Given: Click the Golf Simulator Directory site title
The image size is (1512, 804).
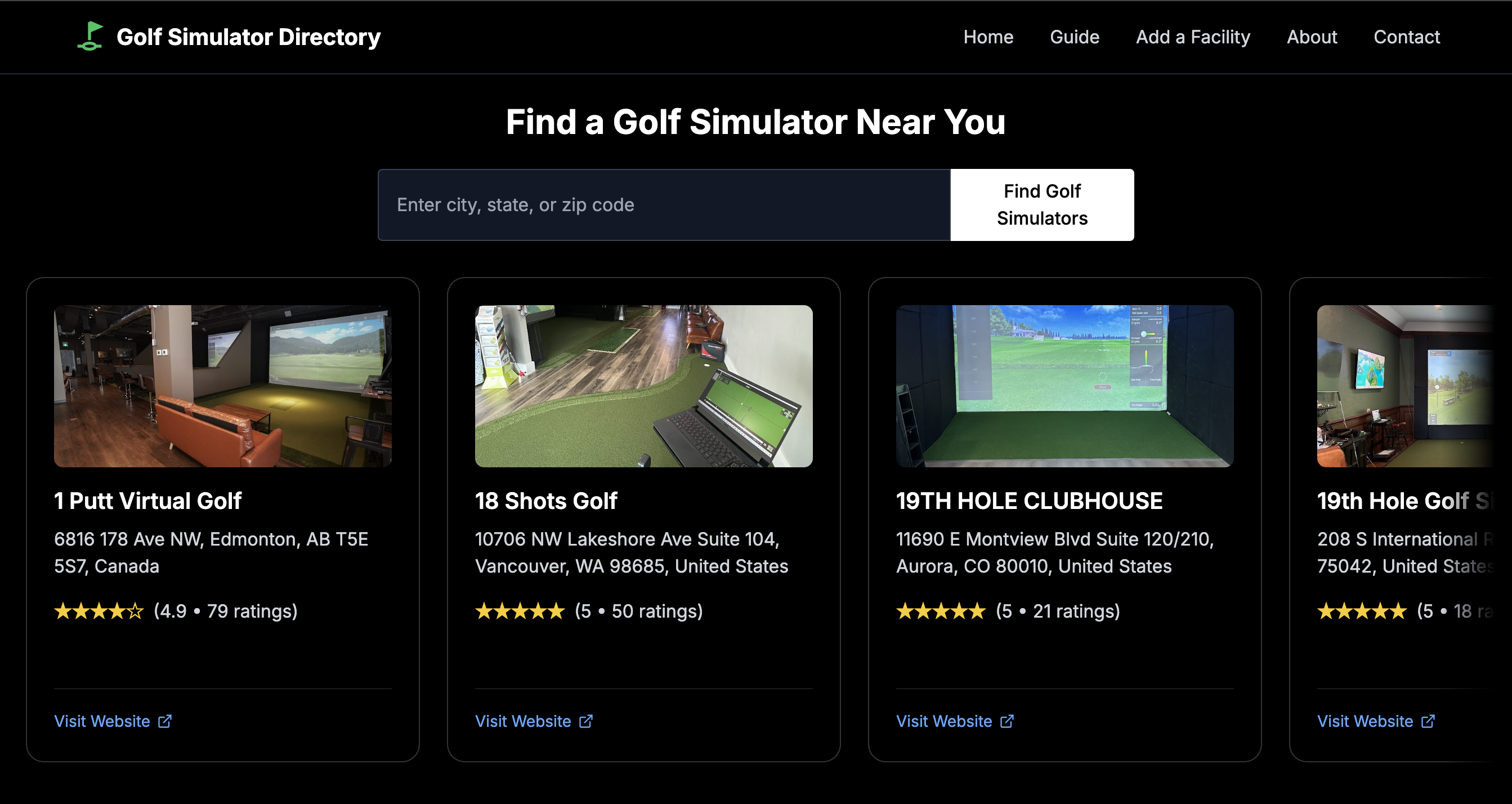Looking at the screenshot, I should (x=248, y=37).
